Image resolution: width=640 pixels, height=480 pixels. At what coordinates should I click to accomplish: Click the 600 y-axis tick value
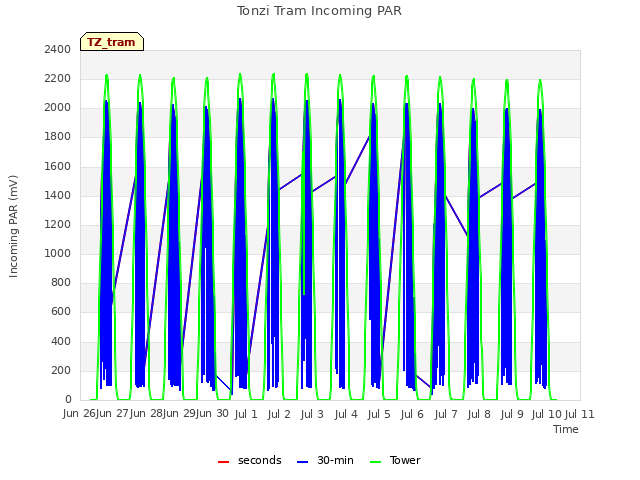pyautogui.click(x=61, y=312)
